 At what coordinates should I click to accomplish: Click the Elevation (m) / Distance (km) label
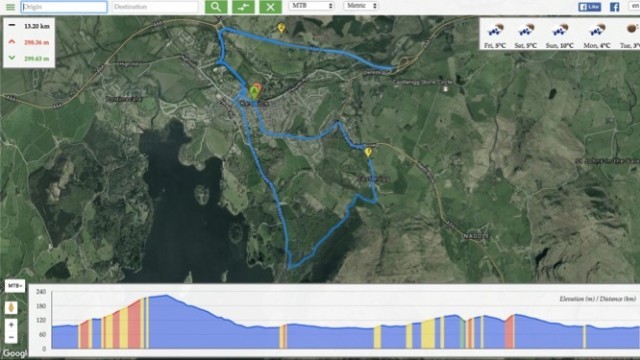click(597, 299)
